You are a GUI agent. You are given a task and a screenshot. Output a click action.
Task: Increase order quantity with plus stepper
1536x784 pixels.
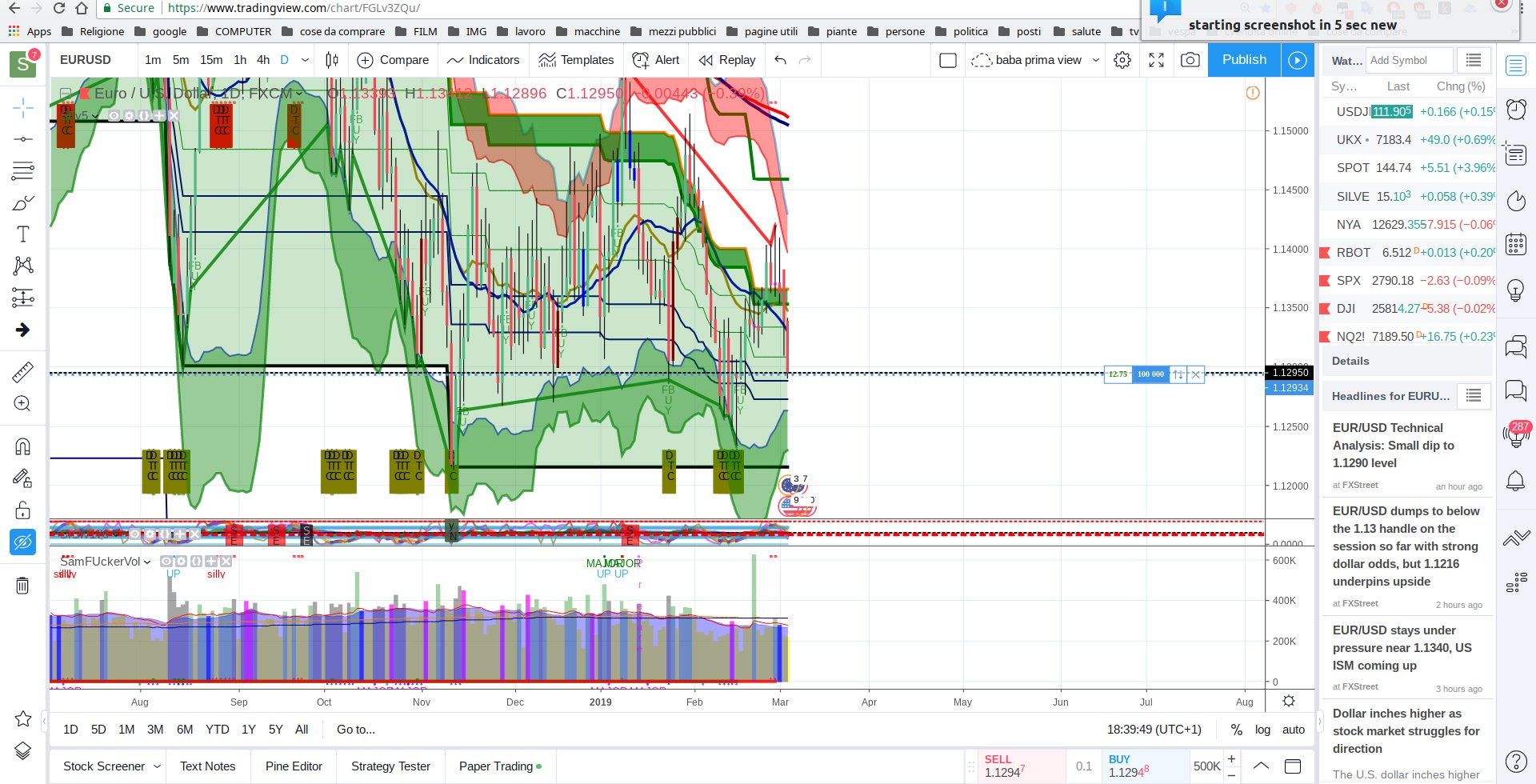pyautogui.click(x=1231, y=758)
